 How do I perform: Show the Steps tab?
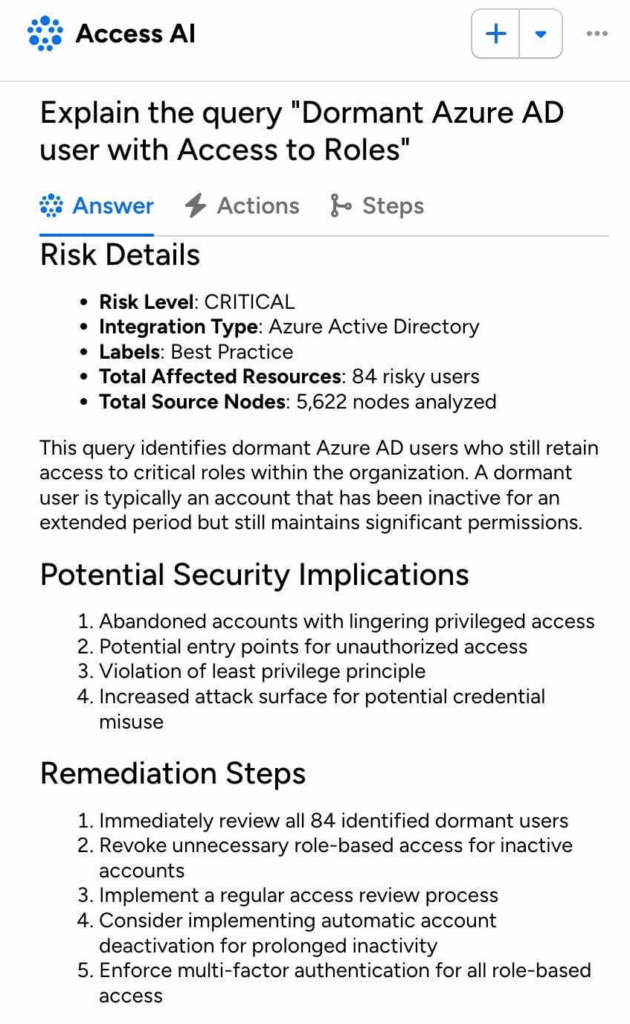(392, 206)
